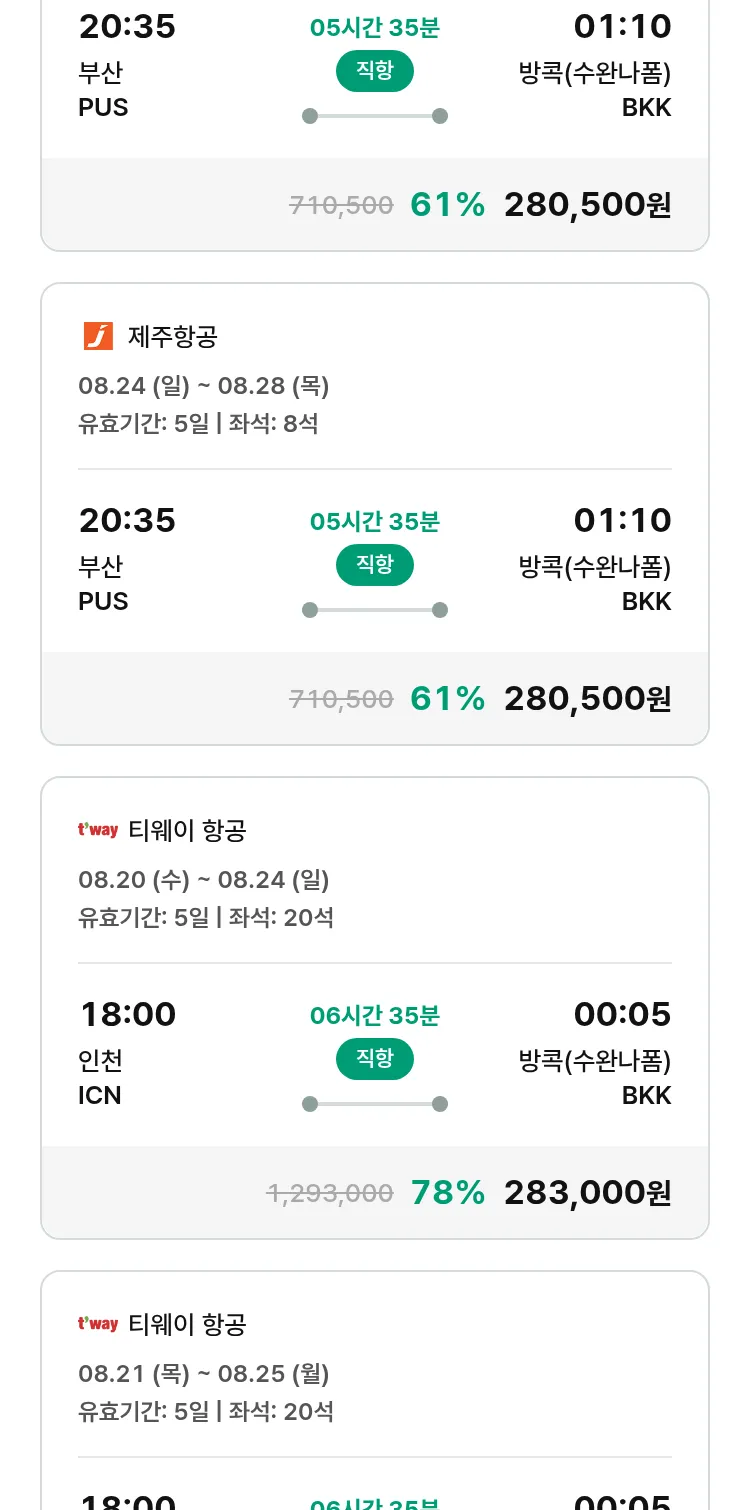Click the 08.21 (목) ~ 08.25 (월) dates
This screenshot has width=750, height=1510.
click(x=204, y=1374)
